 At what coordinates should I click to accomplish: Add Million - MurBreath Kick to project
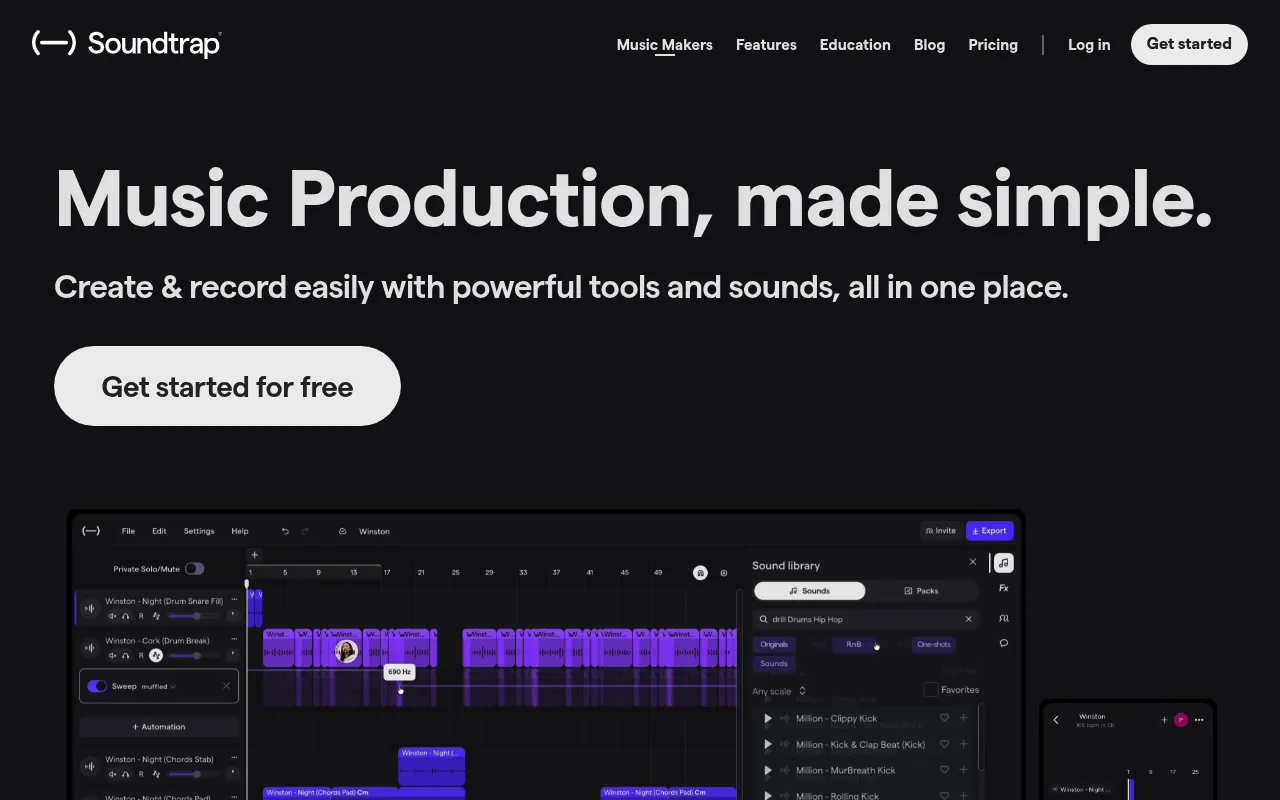tap(964, 770)
